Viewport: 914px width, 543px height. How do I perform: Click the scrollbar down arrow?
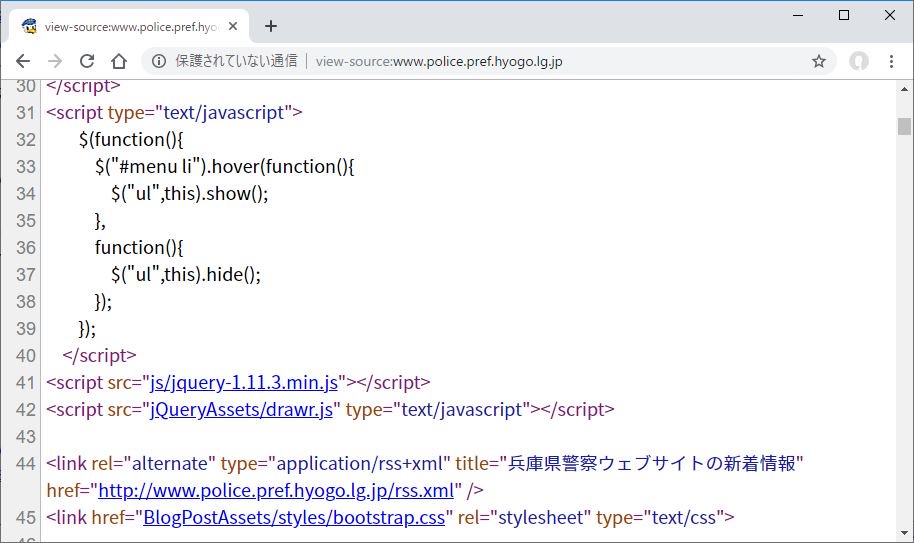point(904,533)
